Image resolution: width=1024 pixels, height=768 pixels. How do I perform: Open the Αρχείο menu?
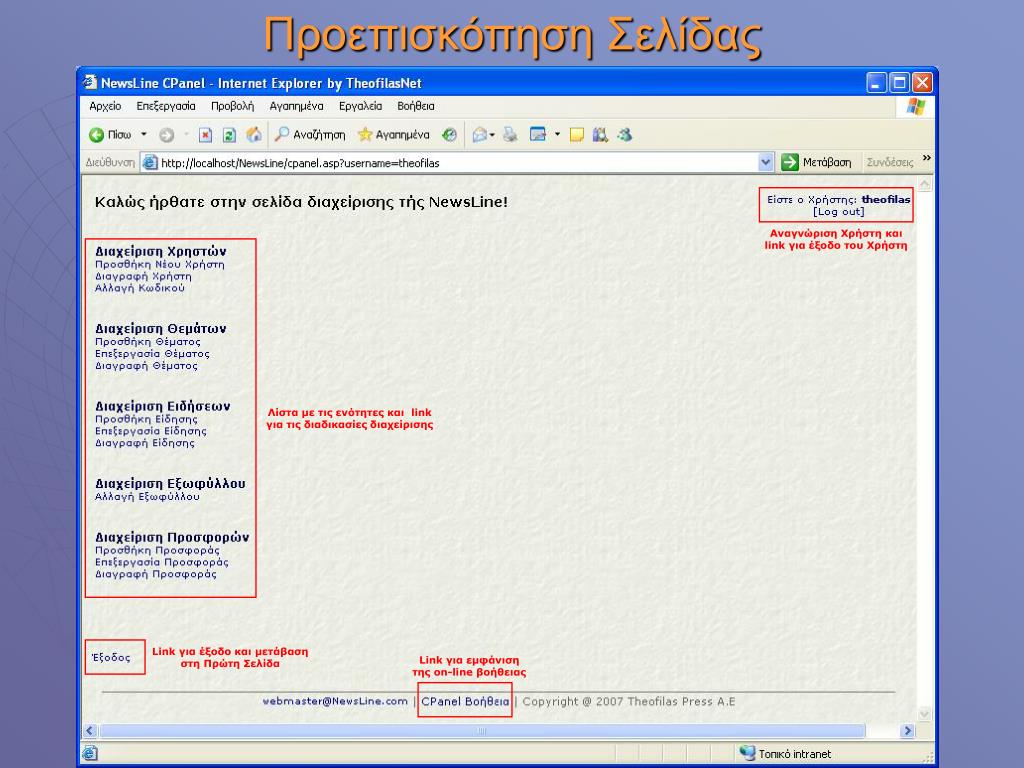105,106
